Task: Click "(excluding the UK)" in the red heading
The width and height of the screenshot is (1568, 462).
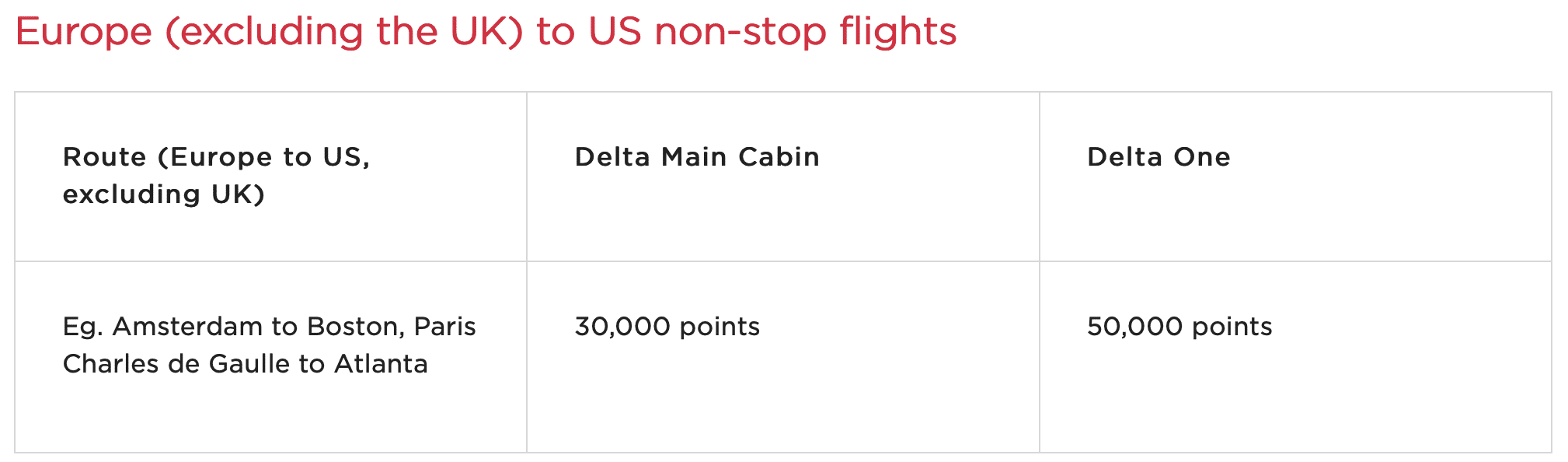Action: coord(343,33)
